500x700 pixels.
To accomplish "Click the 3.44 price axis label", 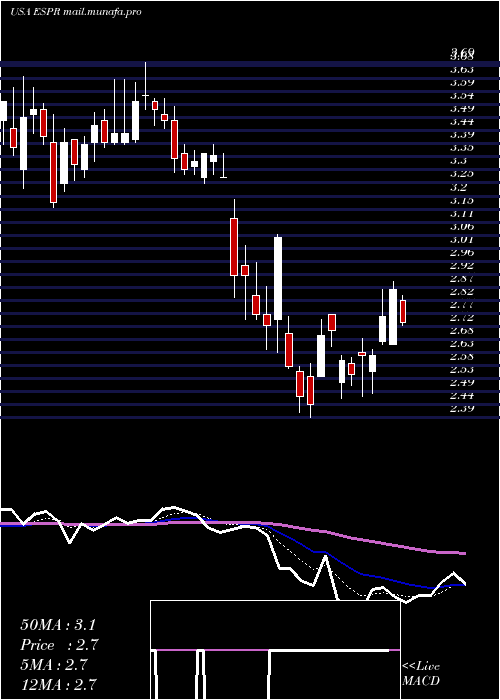I will 462,121.
